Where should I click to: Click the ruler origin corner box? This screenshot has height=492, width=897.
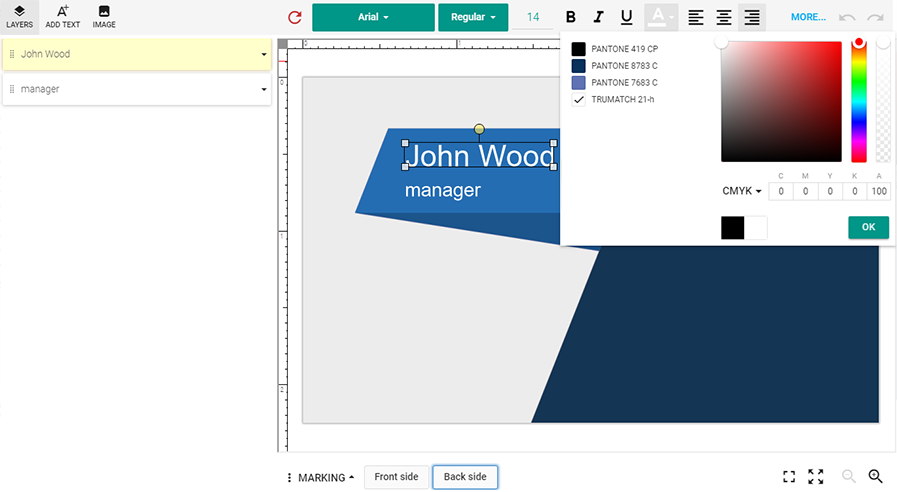283,43
